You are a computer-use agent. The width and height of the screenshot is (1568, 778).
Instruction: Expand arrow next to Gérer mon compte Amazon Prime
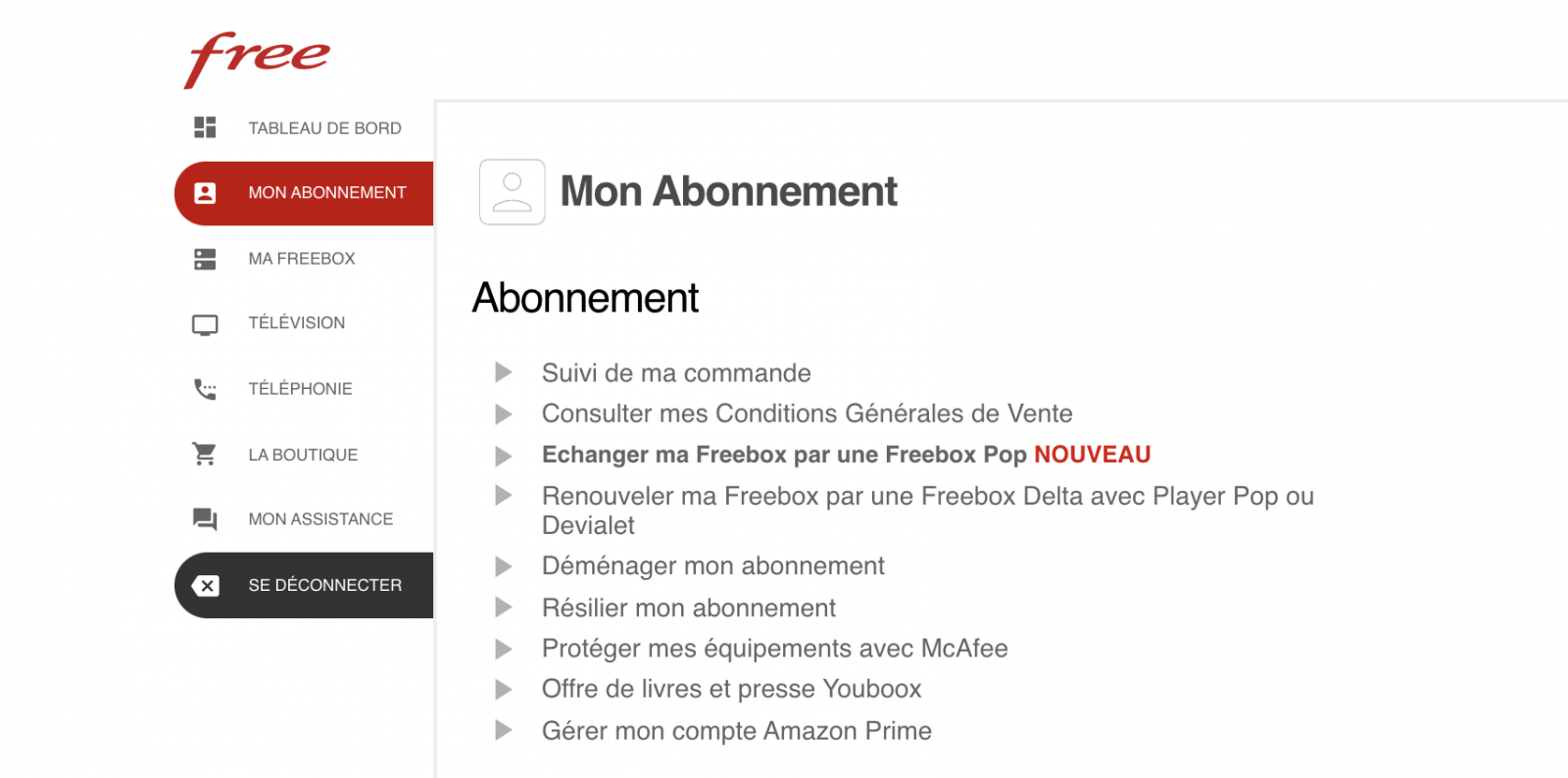click(x=504, y=730)
